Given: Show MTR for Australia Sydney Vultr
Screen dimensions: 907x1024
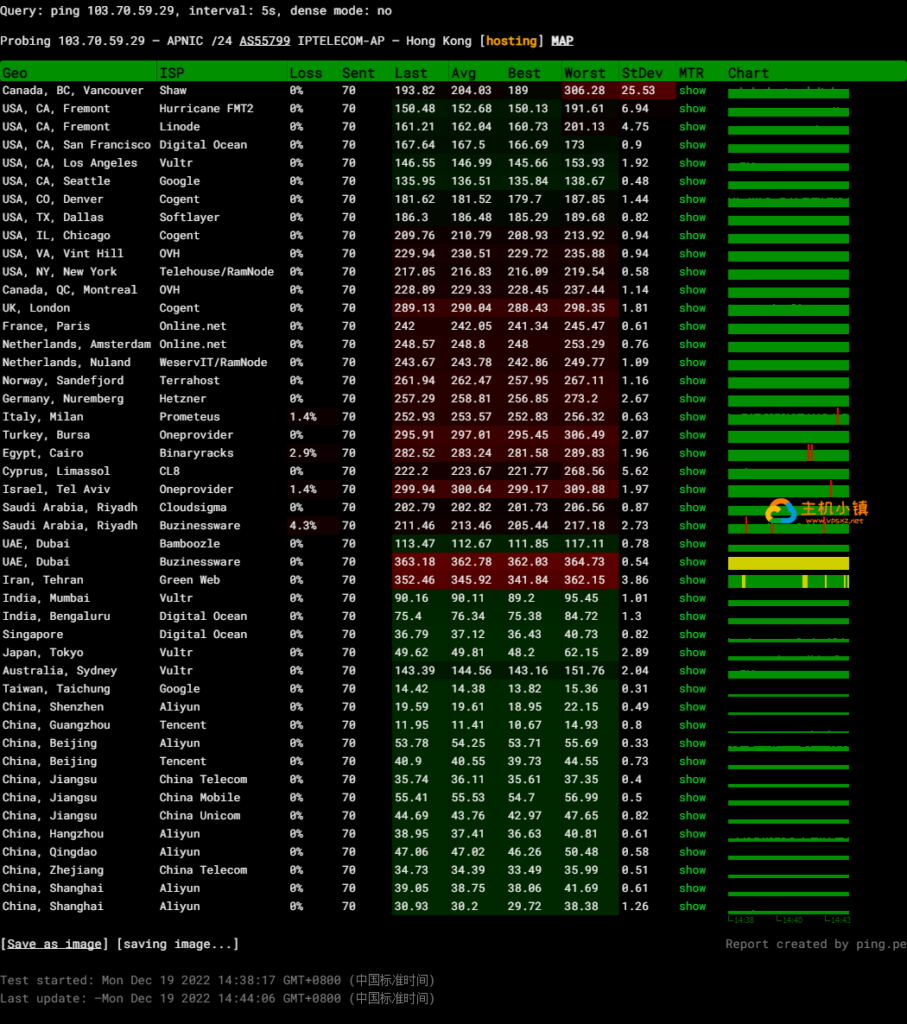Looking at the screenshot, I should (692, 670).
